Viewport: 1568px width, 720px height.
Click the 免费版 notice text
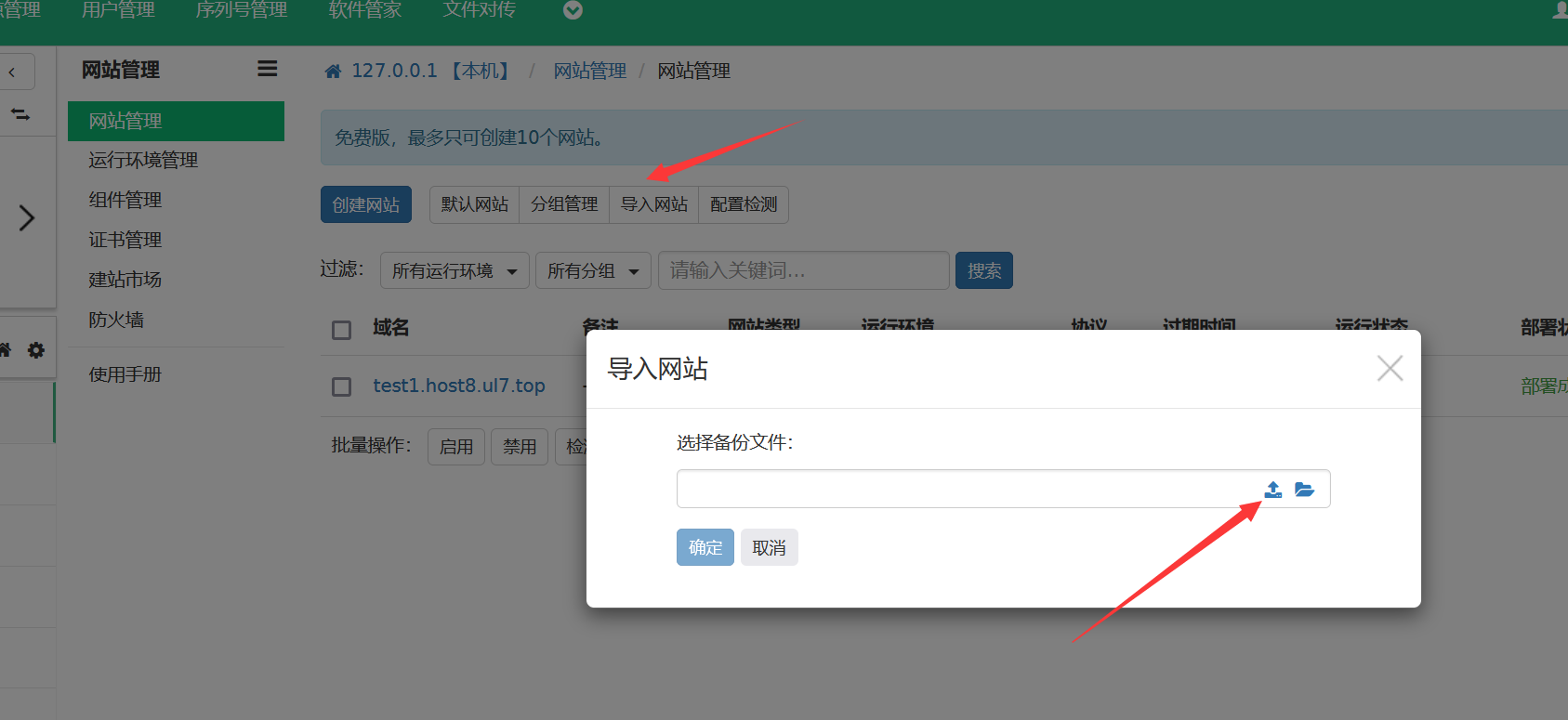471,137
